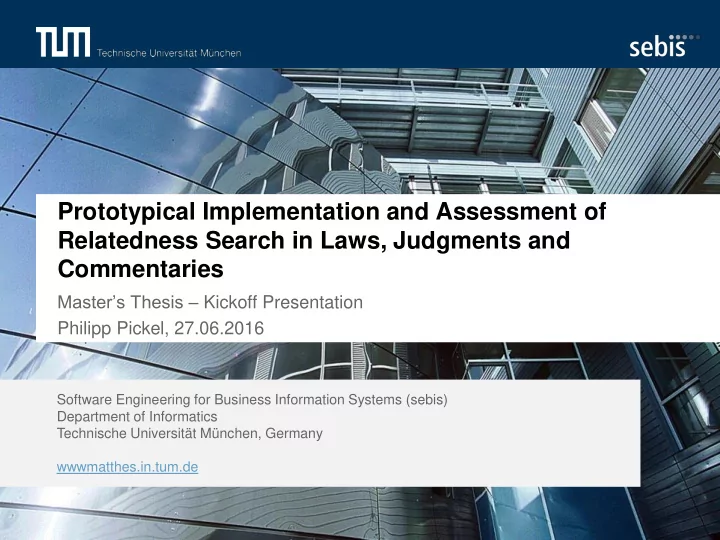Select the text 'Technische Universität München' beside the TUM logo
This screenshot has height=540, width=720.
(x=169, y=53)
